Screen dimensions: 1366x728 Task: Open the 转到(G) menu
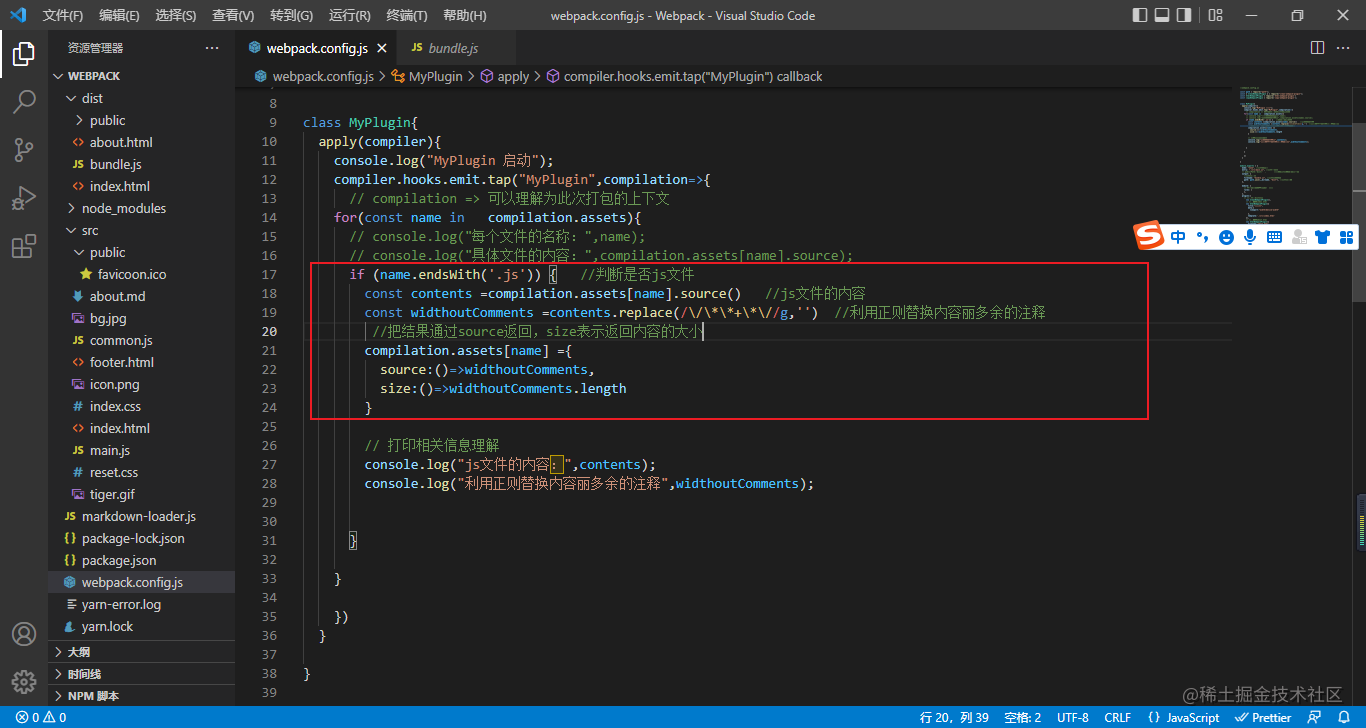[x=291, y=15]
